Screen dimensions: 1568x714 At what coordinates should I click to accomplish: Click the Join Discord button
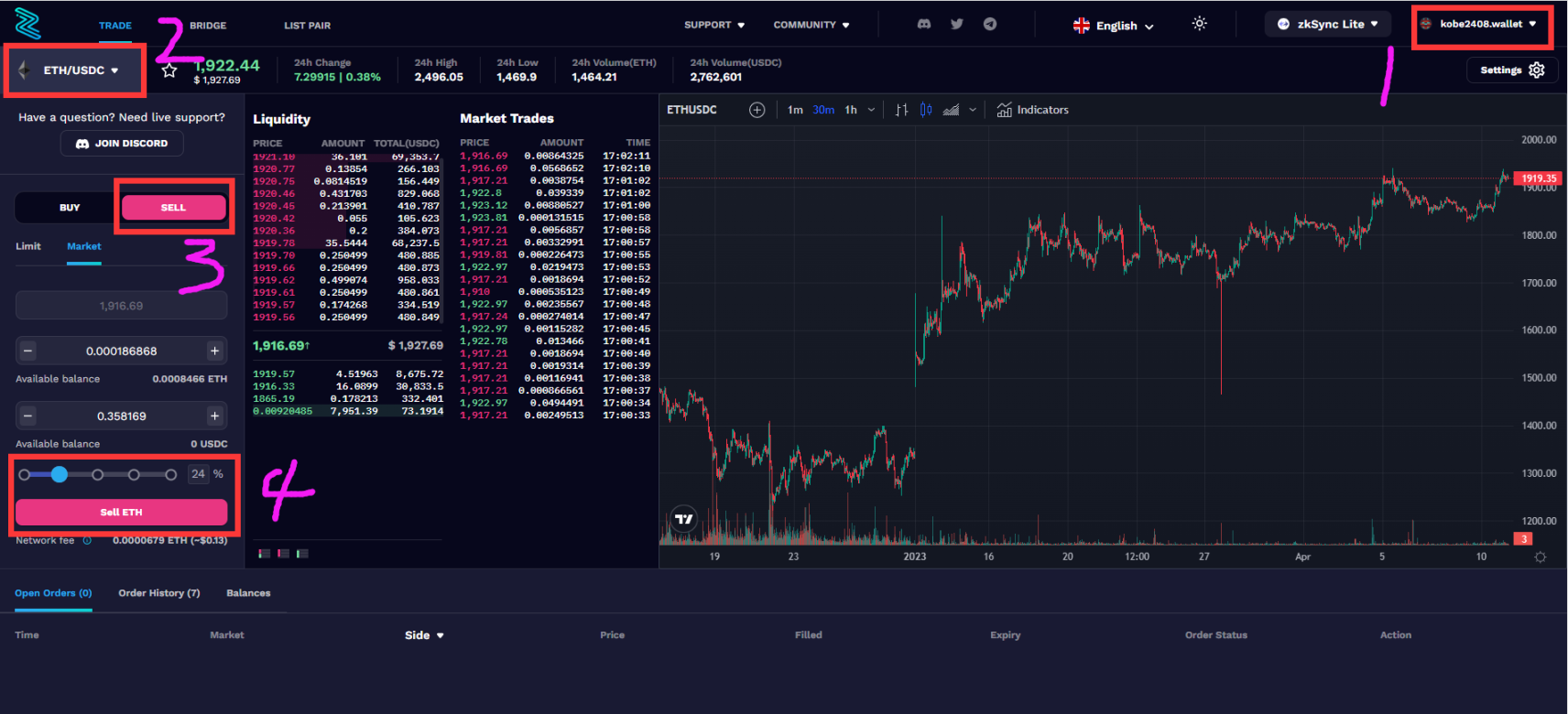[x=122, y=144]
